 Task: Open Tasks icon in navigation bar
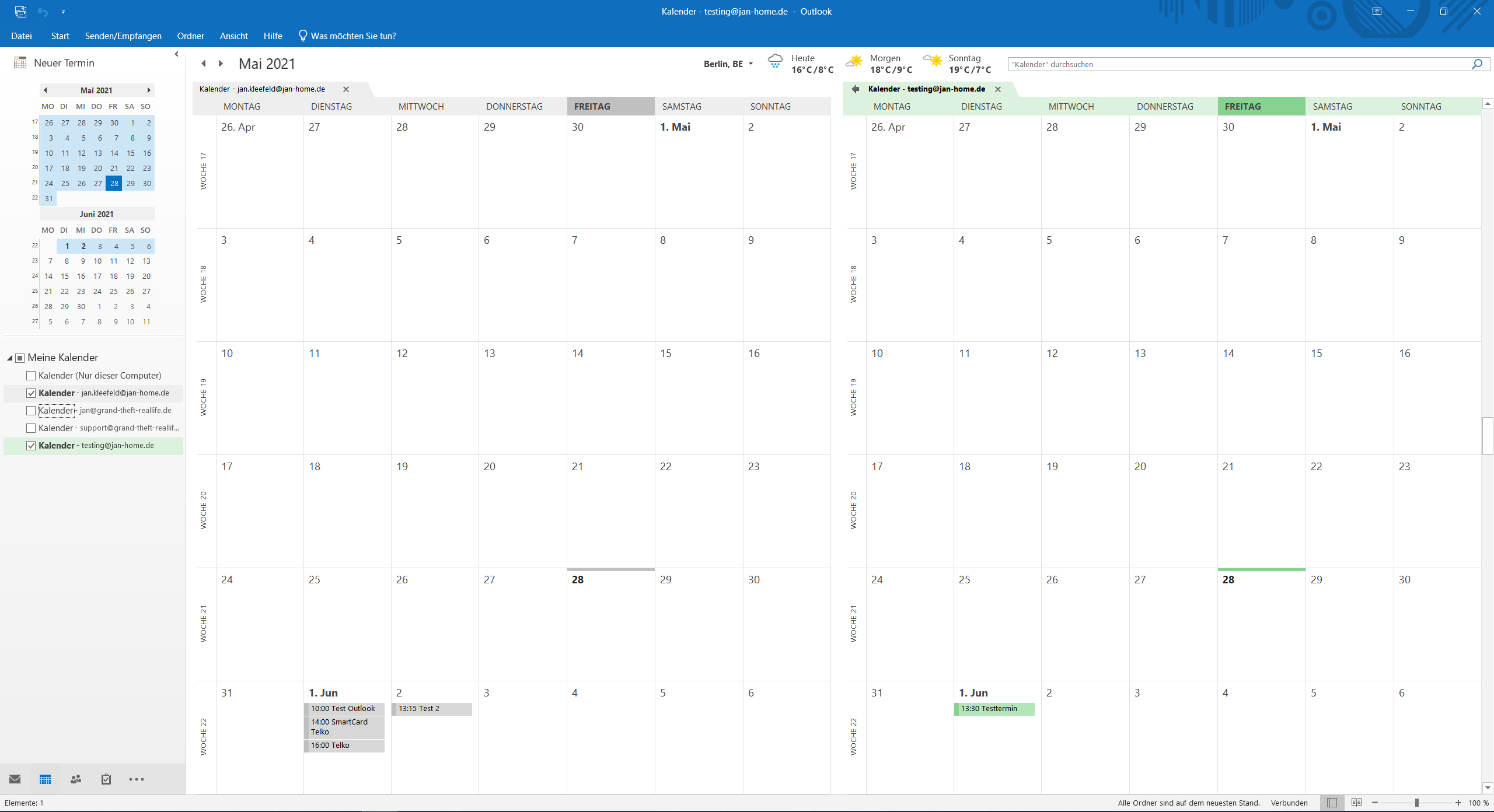[x=106, y=779]
